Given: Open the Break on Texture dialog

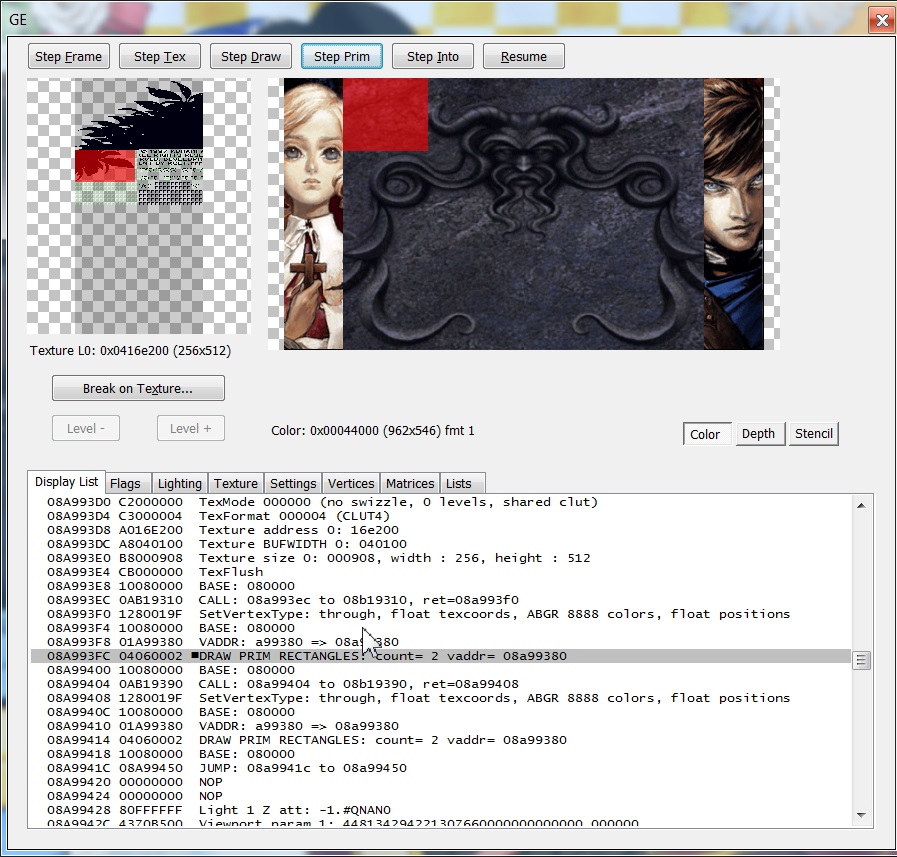Looking at the screenshot, I should (138, 388).
